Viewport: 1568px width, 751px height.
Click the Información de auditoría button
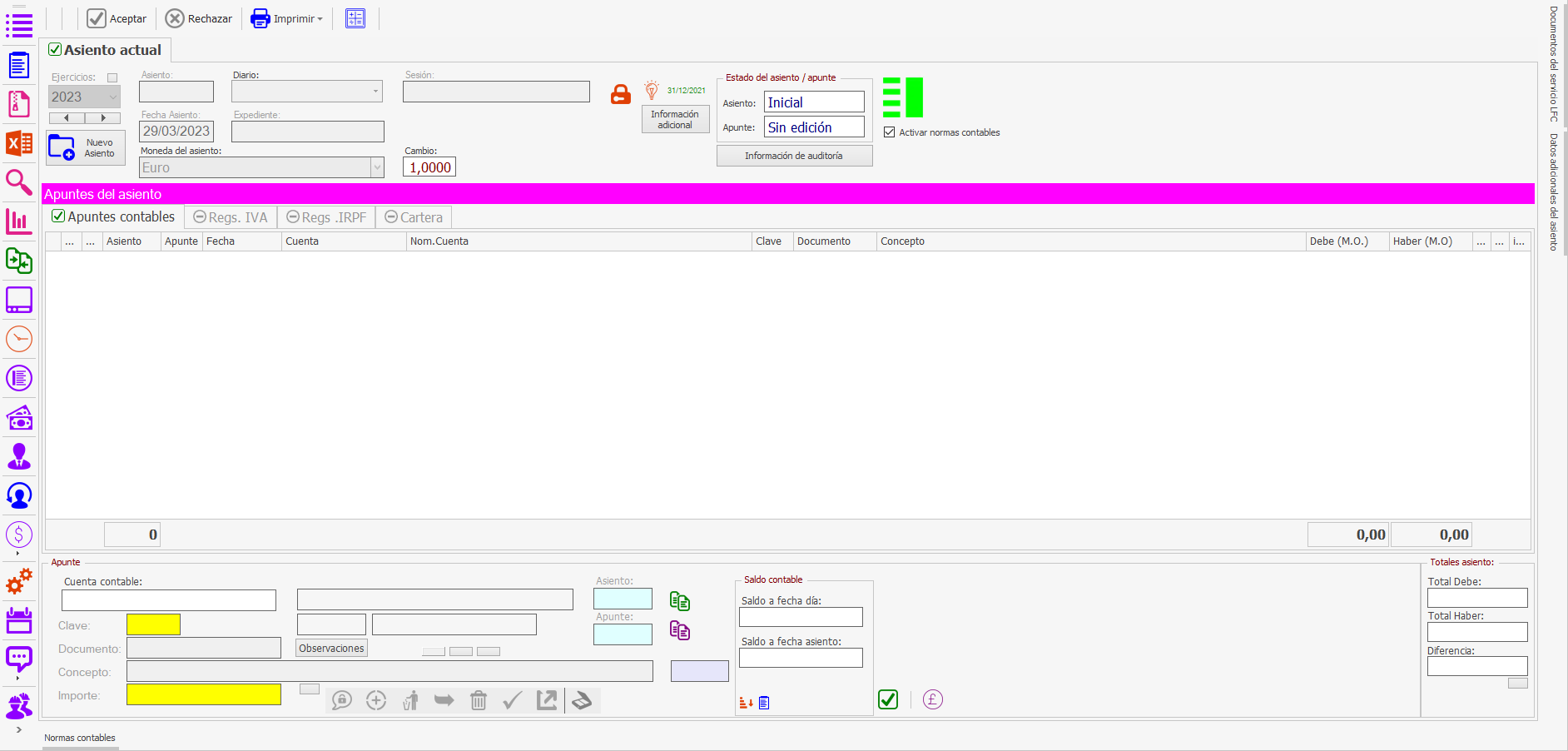794,156
